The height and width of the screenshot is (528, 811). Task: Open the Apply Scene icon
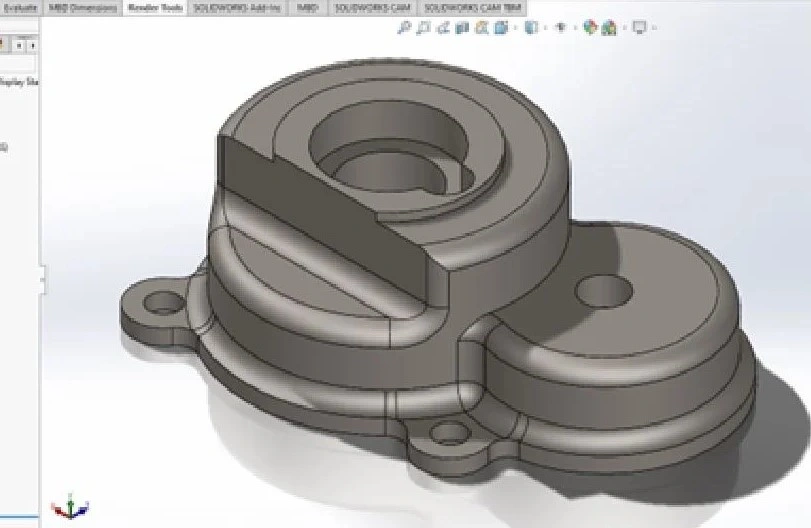(608, 28)
